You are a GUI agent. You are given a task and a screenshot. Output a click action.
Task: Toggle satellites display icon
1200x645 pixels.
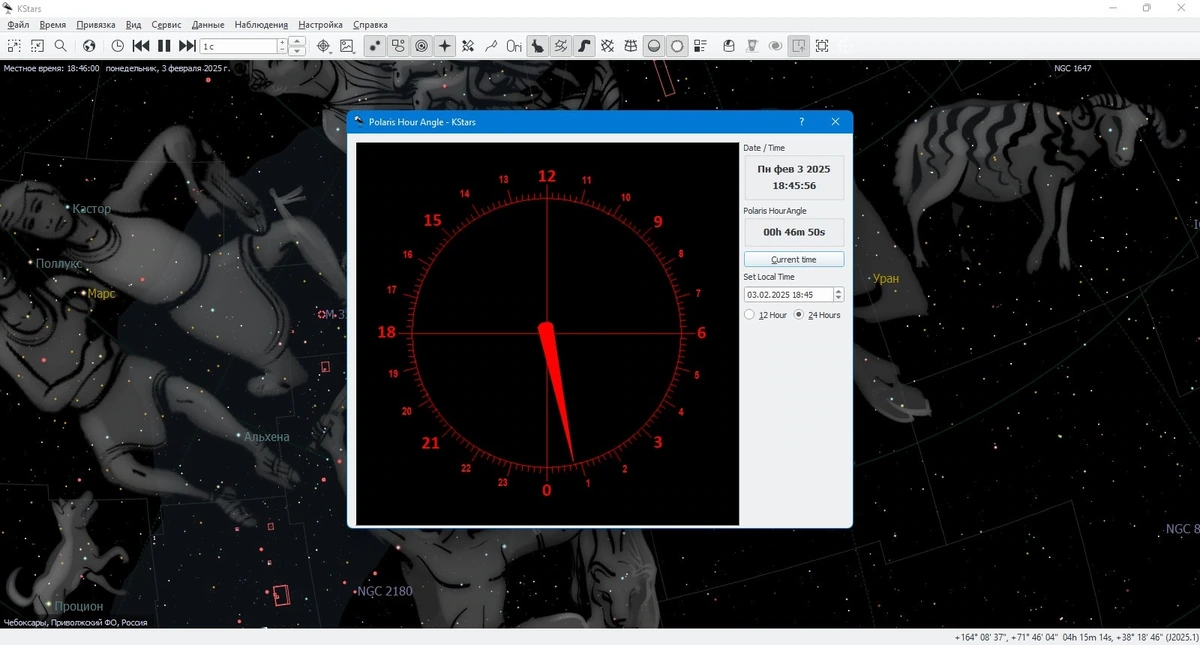[468, 46]
